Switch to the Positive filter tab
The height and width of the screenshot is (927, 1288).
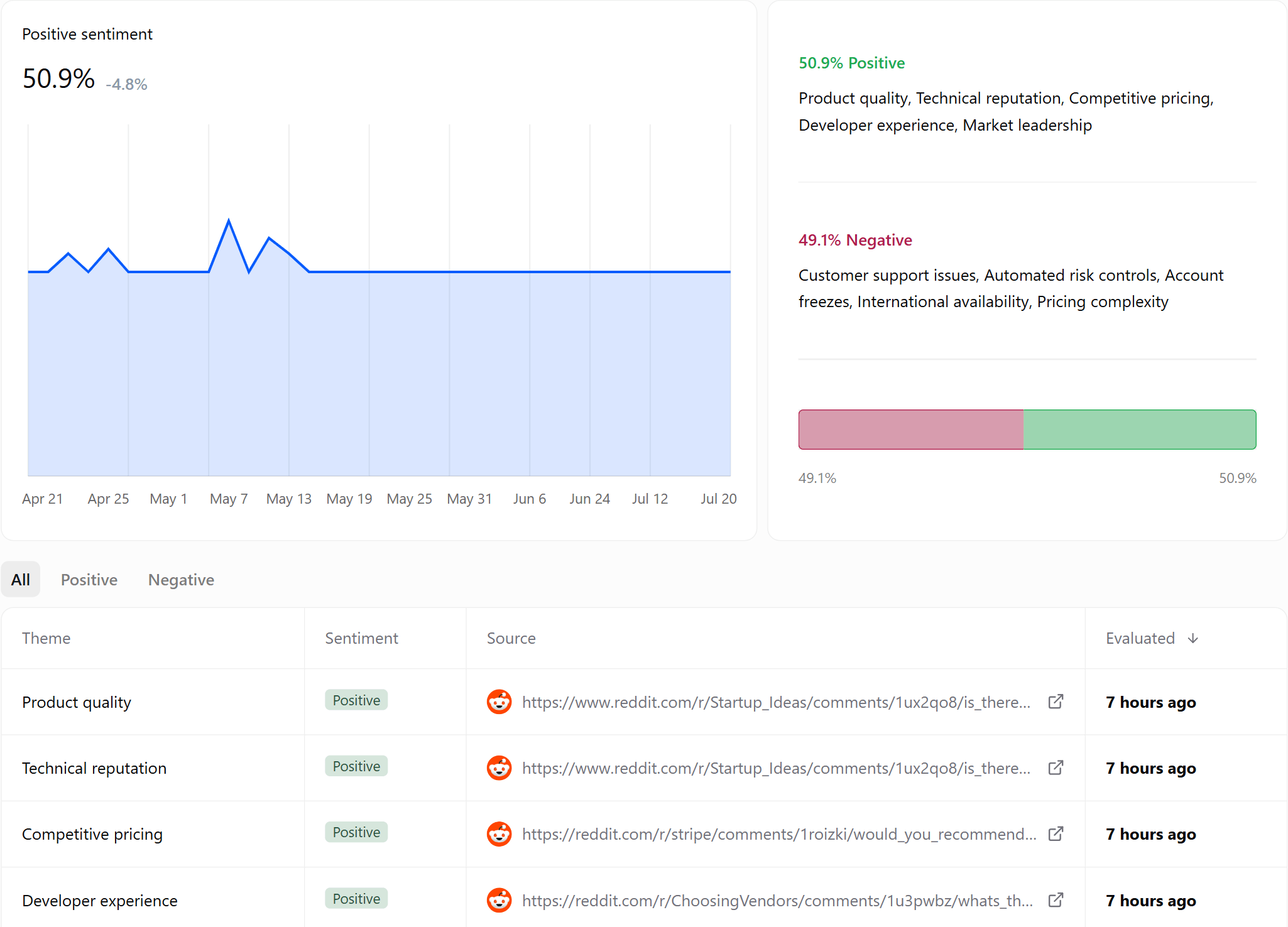(x=89, y=579)
